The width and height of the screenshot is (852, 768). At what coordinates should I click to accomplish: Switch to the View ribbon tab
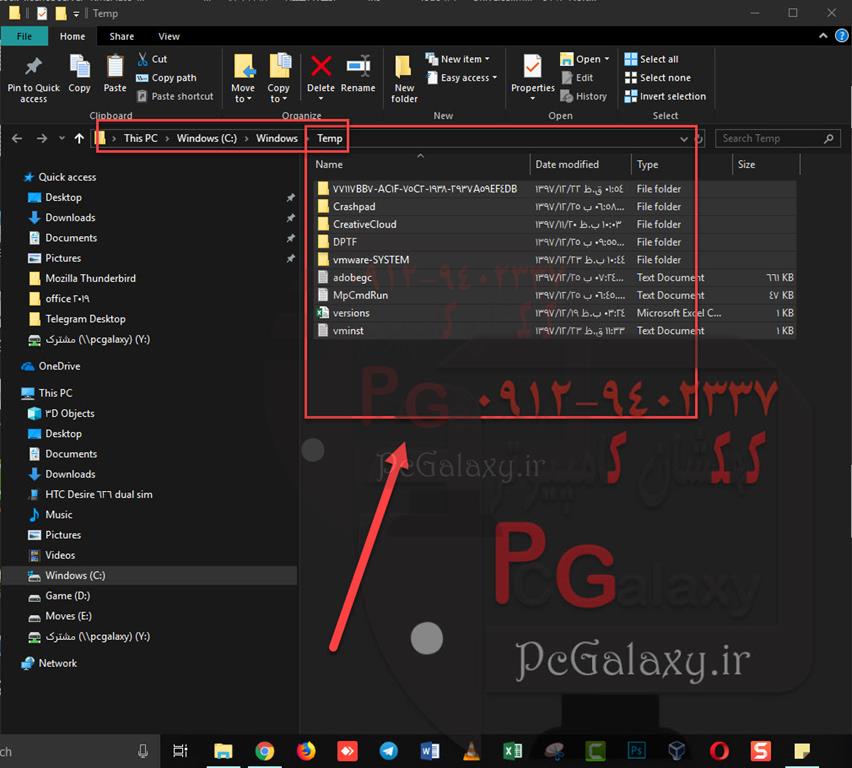click(169, 36)
